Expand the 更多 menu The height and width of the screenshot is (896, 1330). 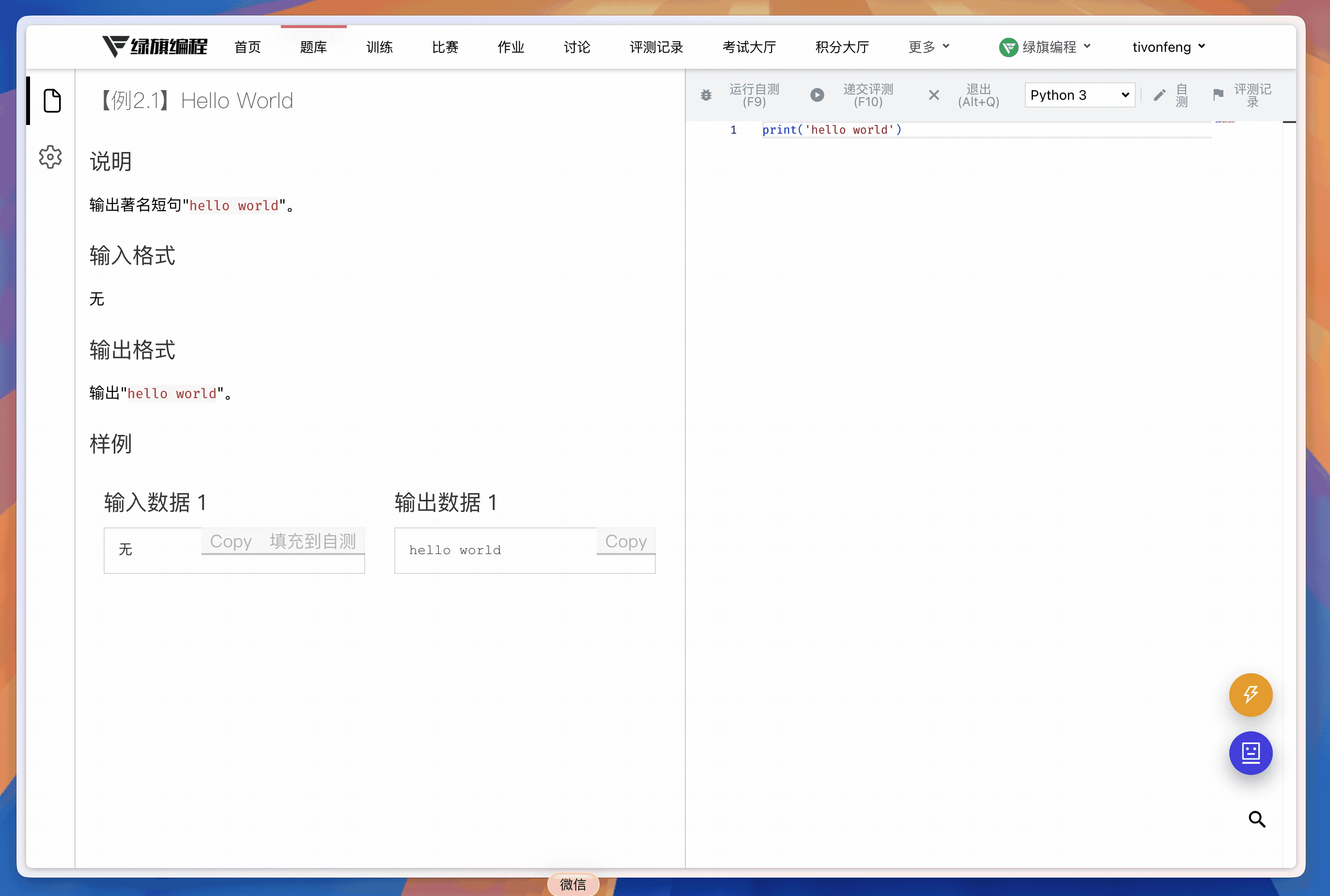click(927, 47)
